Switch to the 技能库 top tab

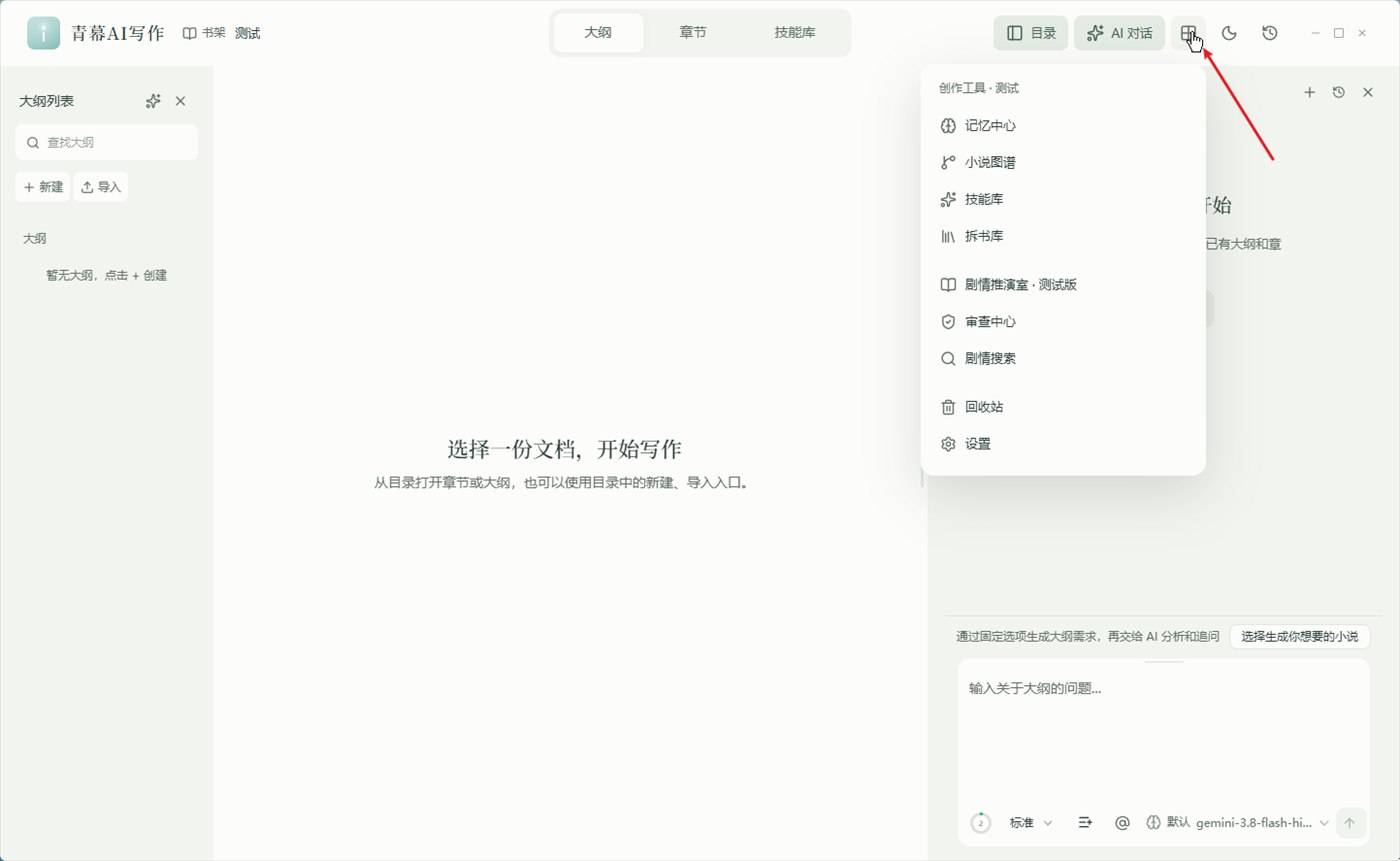[x=795, y=32]
